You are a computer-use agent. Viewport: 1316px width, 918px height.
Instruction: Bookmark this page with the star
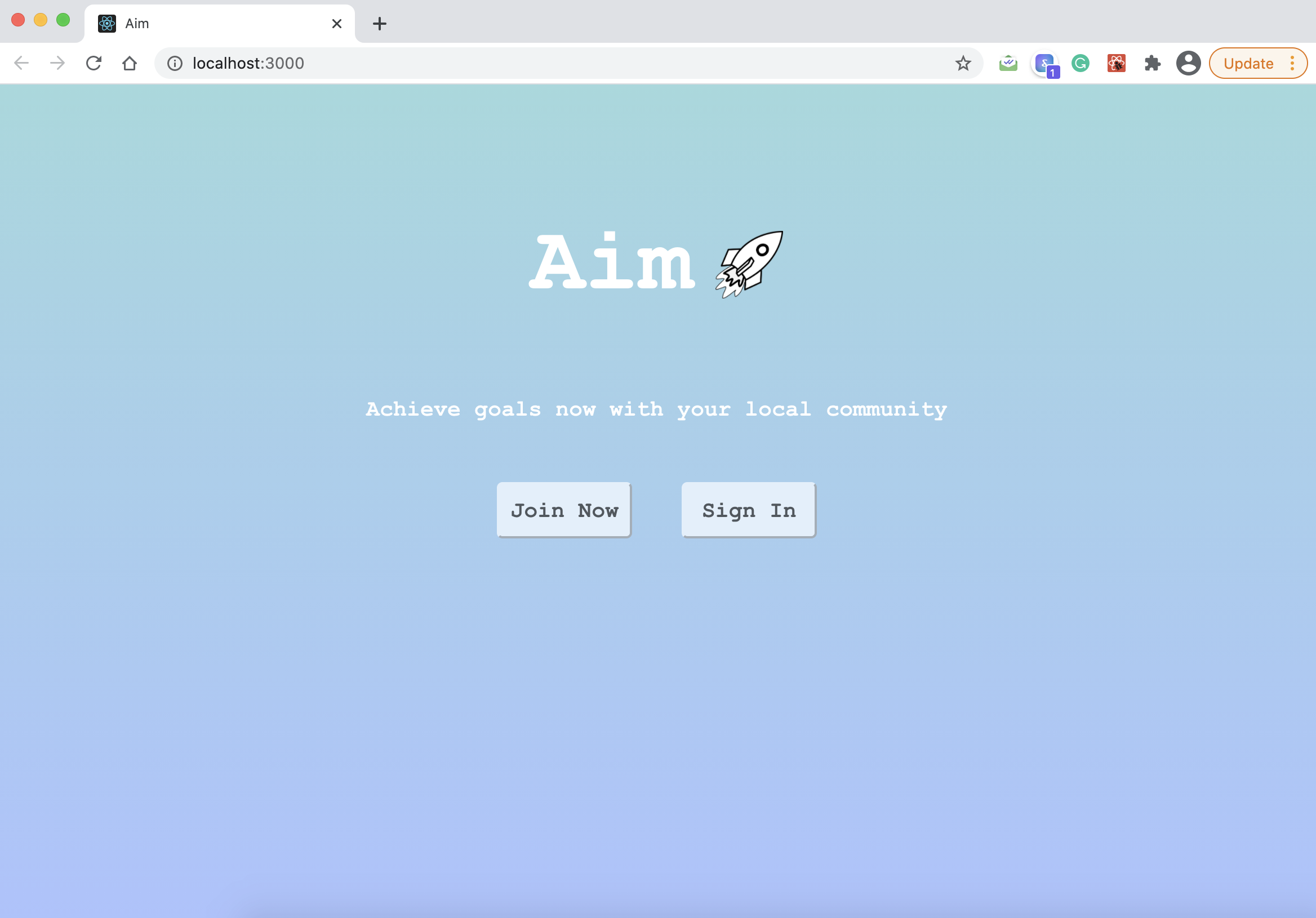(963, 63)
